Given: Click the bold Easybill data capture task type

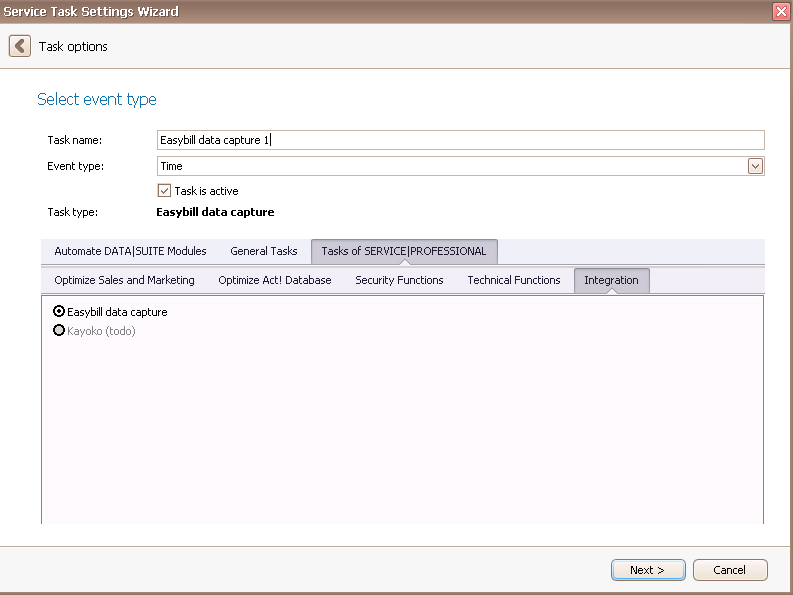Looking at the screenshot, I should (x=215, y=212).
